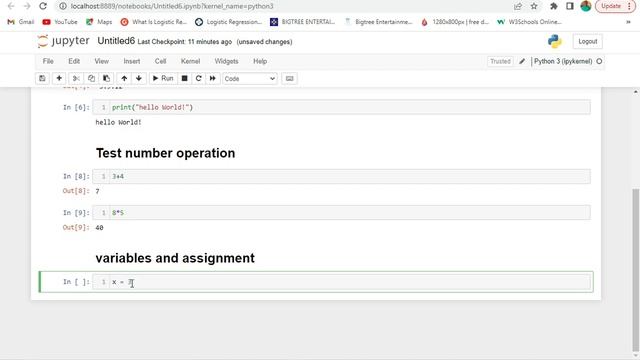Expand hidden bookmarks chevron
The width and height of the screenshot is (640, 360).
tap(628, 22)
